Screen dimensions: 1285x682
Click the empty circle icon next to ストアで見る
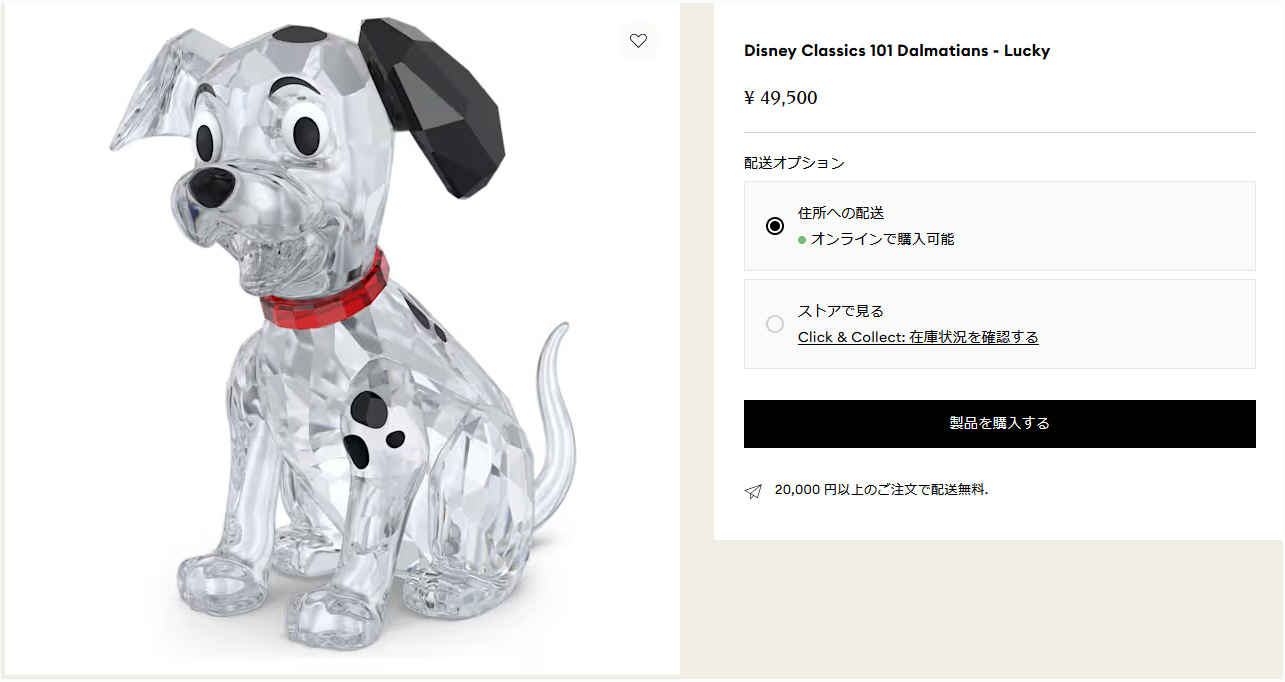pos(774,324)
